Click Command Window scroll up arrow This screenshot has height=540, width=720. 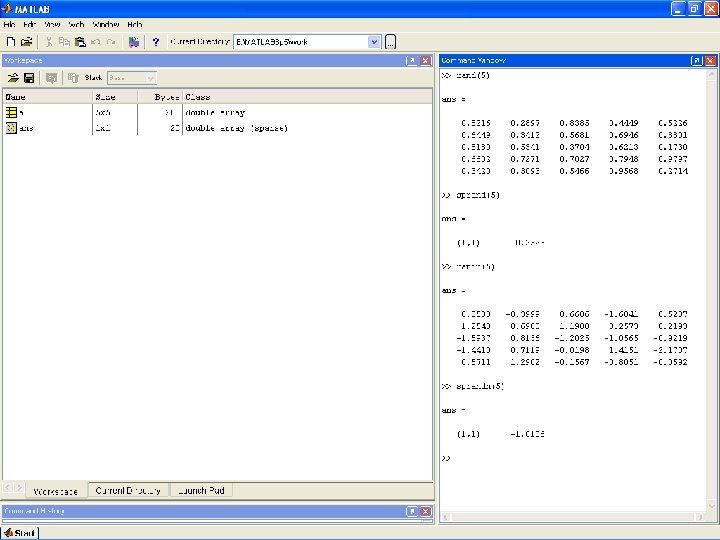coord(712,74)
